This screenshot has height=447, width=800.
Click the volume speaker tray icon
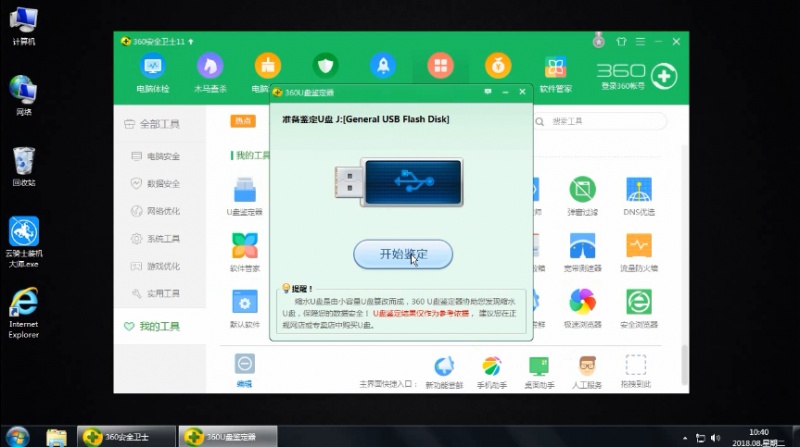715,438
